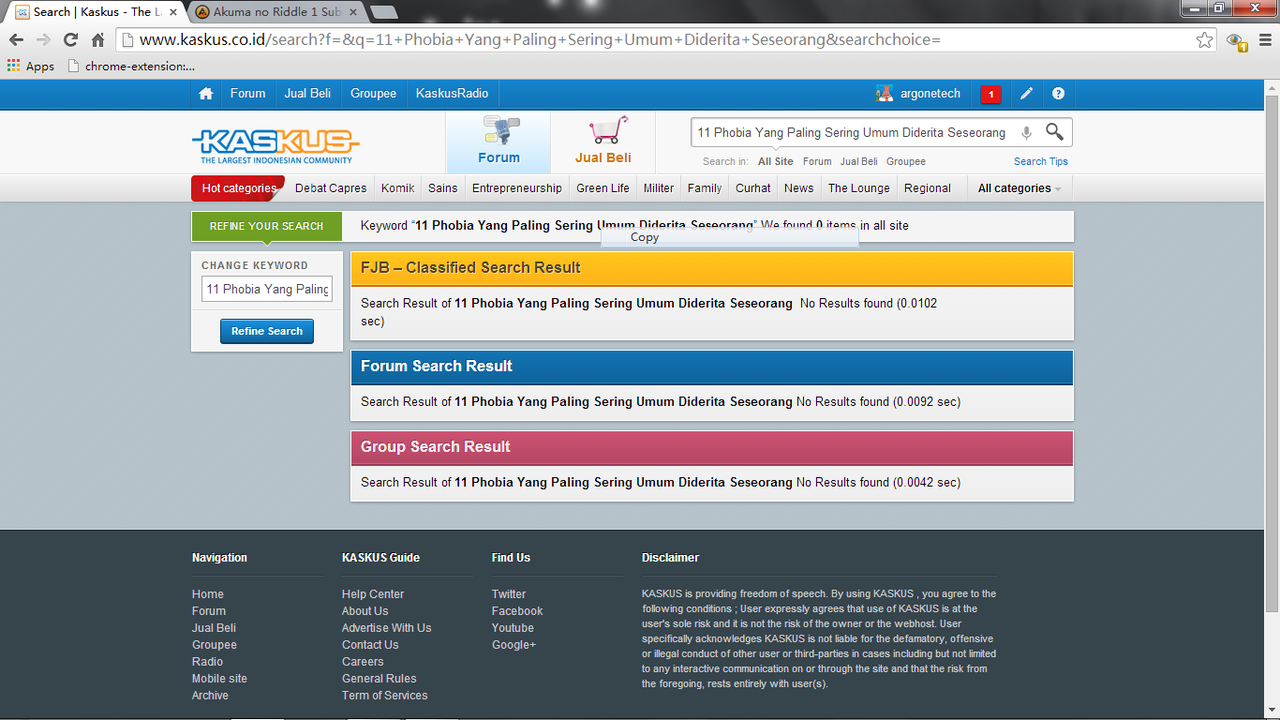Close the Search | Kaskus tab

pos(173,12)
